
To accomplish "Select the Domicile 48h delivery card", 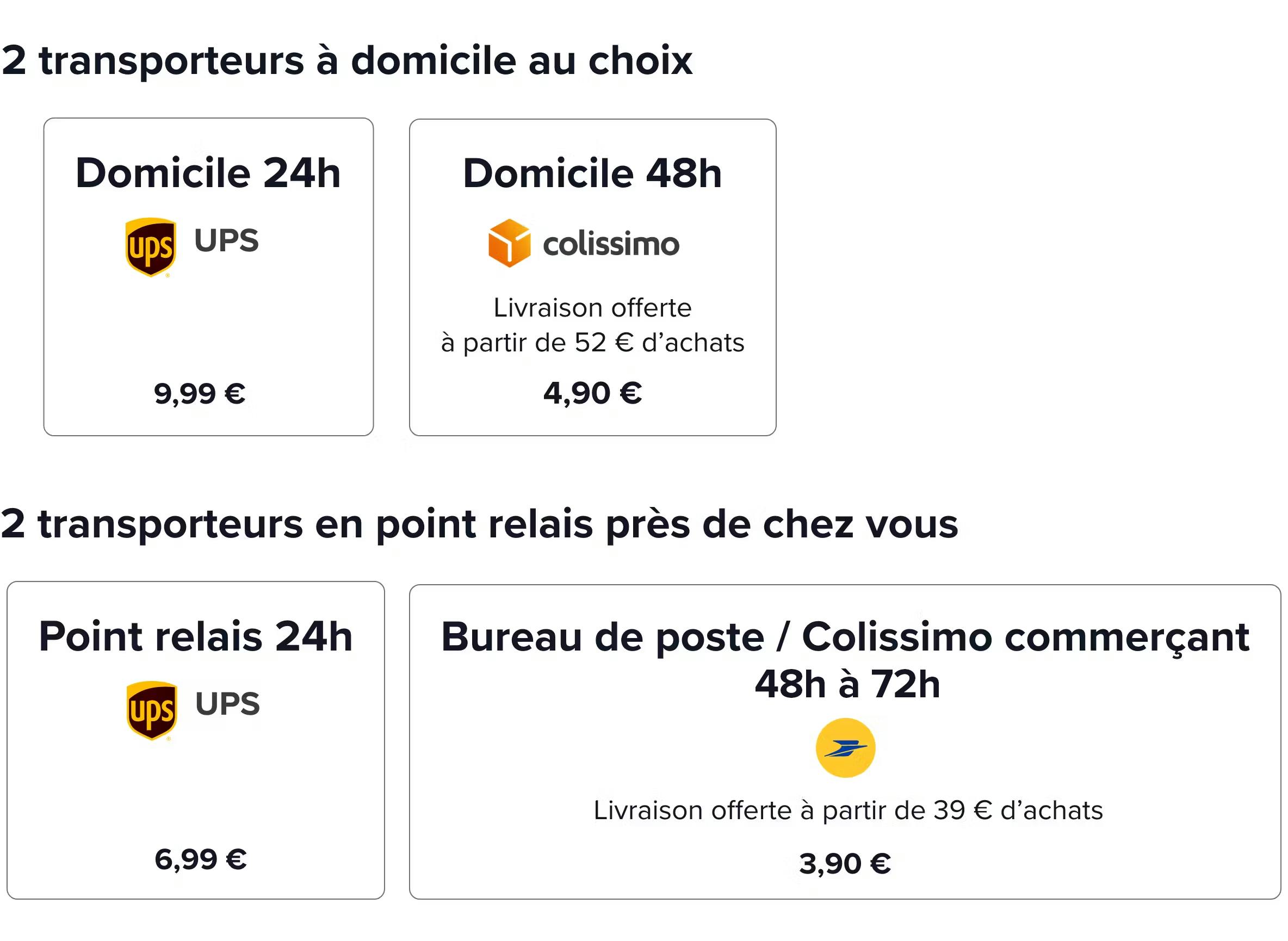I will coord(592,277).
